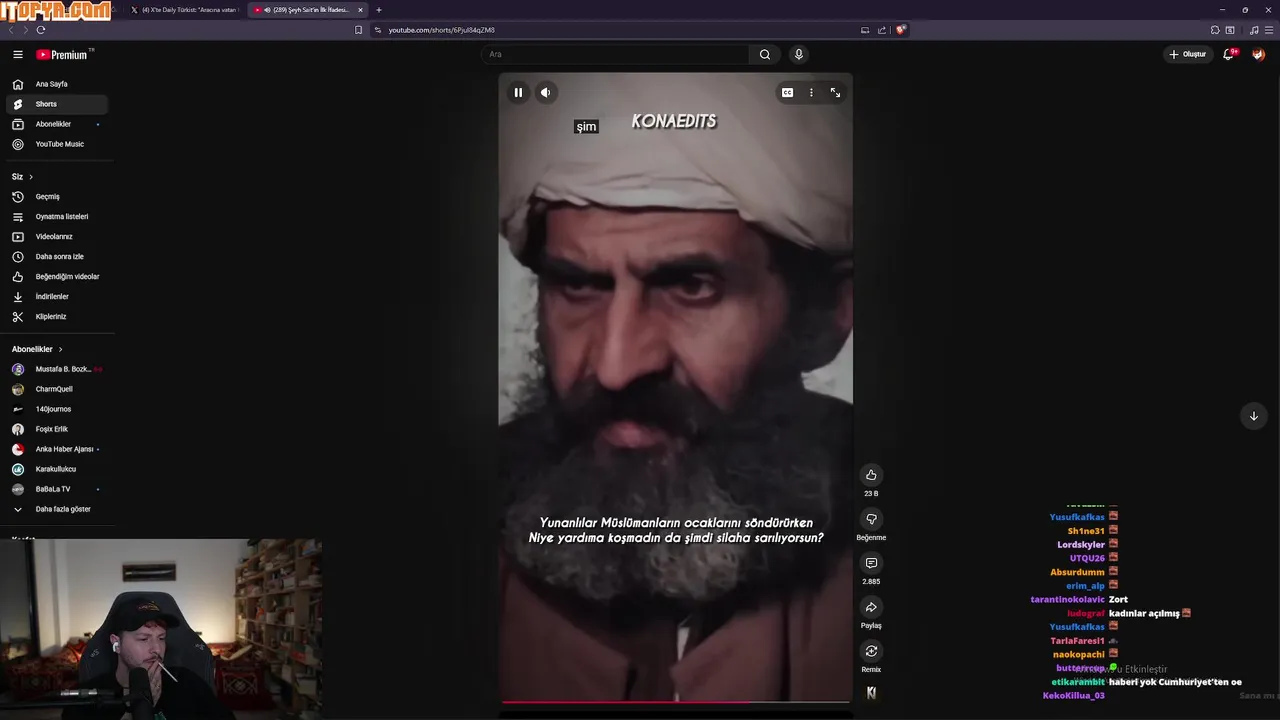Open İndirilenler downloads
Viewport: 1280px width, 720px height.
(x=57, y=297)
